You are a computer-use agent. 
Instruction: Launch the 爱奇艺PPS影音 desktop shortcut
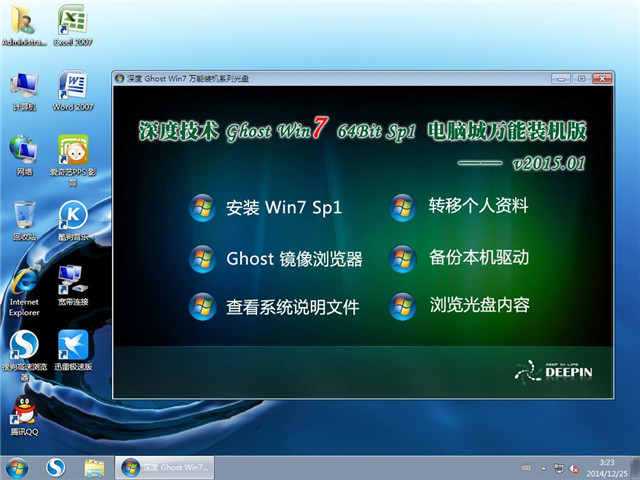click(x=73, y=160)
